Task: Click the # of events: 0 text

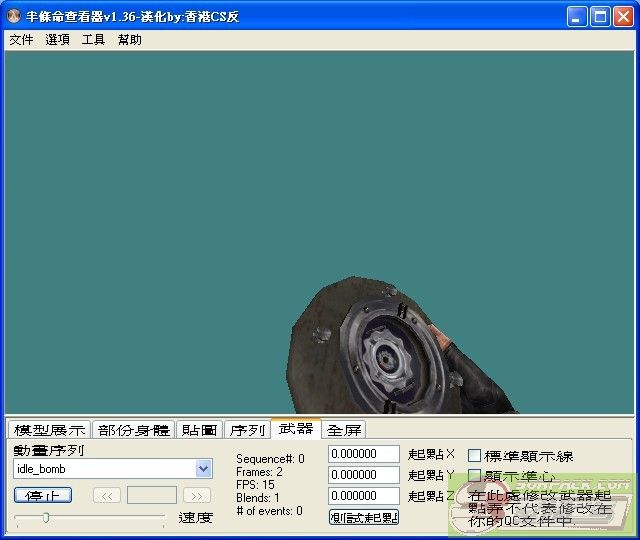Action: tap(269, 511)
